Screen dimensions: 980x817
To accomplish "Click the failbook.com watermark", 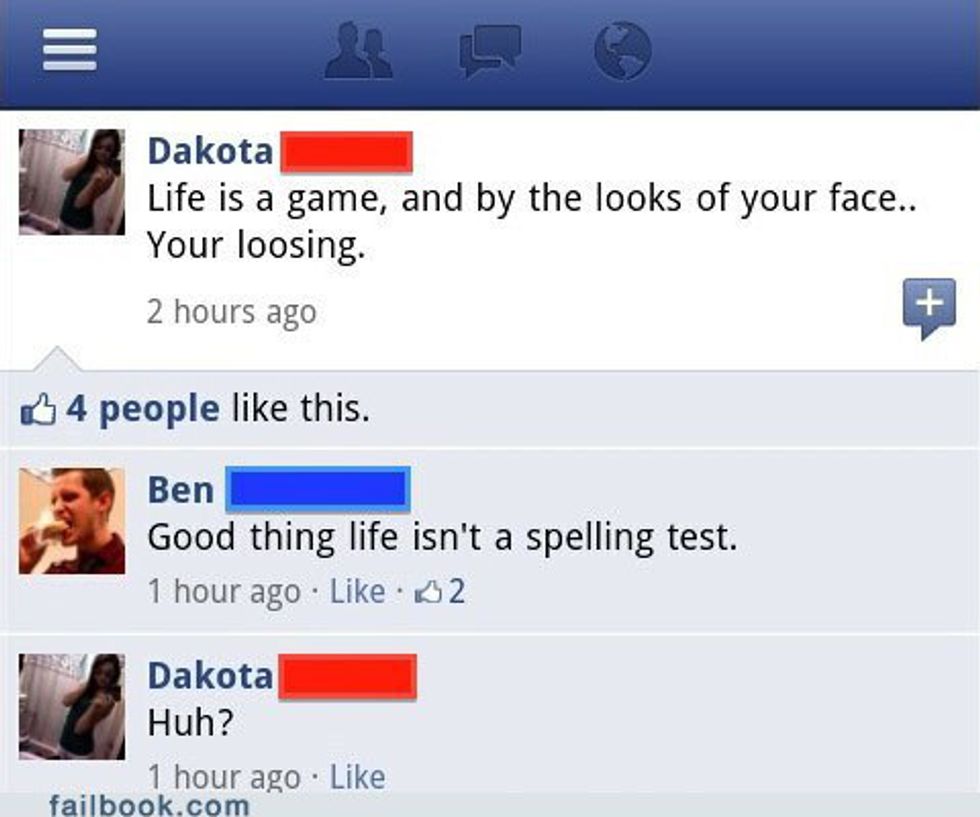I will [x=149, y=805].
